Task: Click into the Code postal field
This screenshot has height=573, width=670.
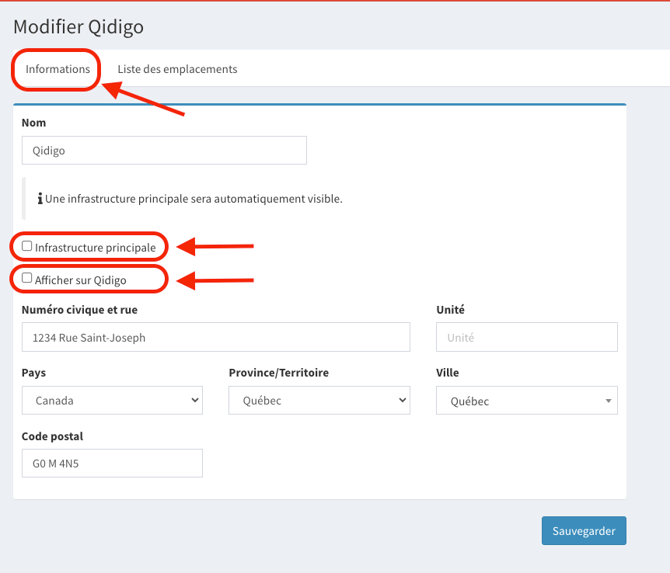Action: pyautogui.click(x=111, y=463)
